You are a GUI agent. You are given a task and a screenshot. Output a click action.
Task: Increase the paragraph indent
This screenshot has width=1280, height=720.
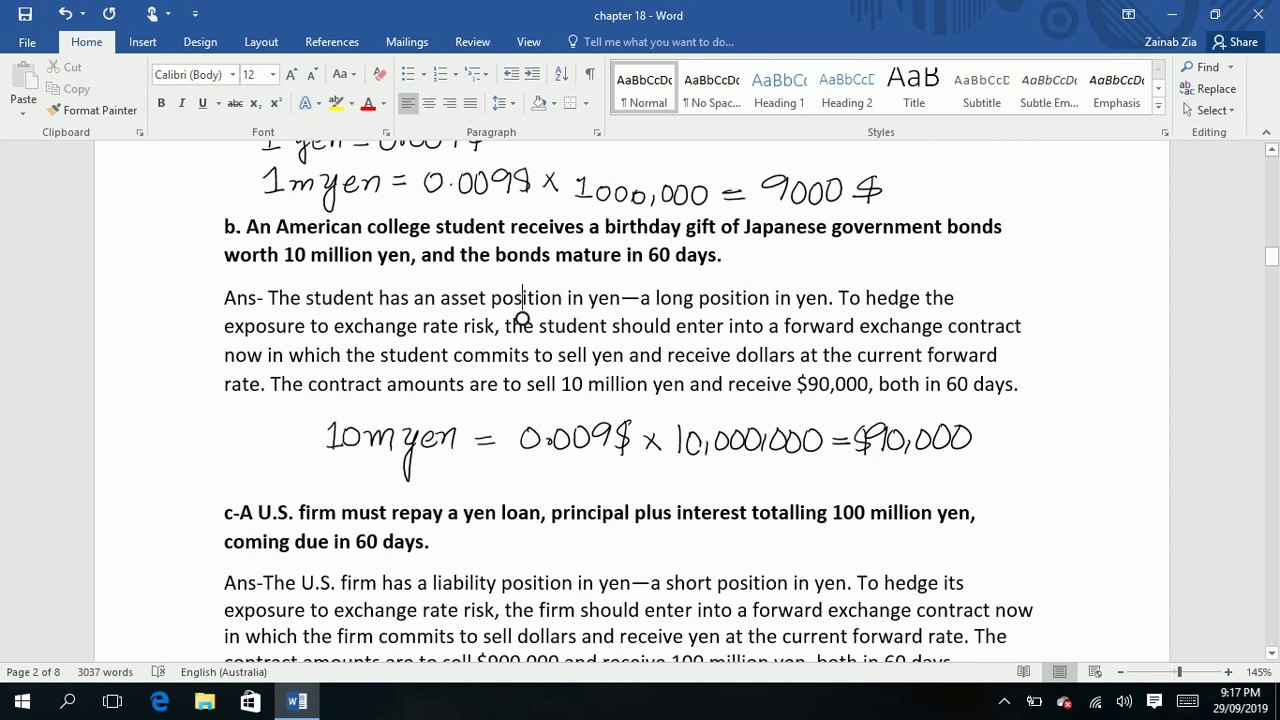[532, 74]
